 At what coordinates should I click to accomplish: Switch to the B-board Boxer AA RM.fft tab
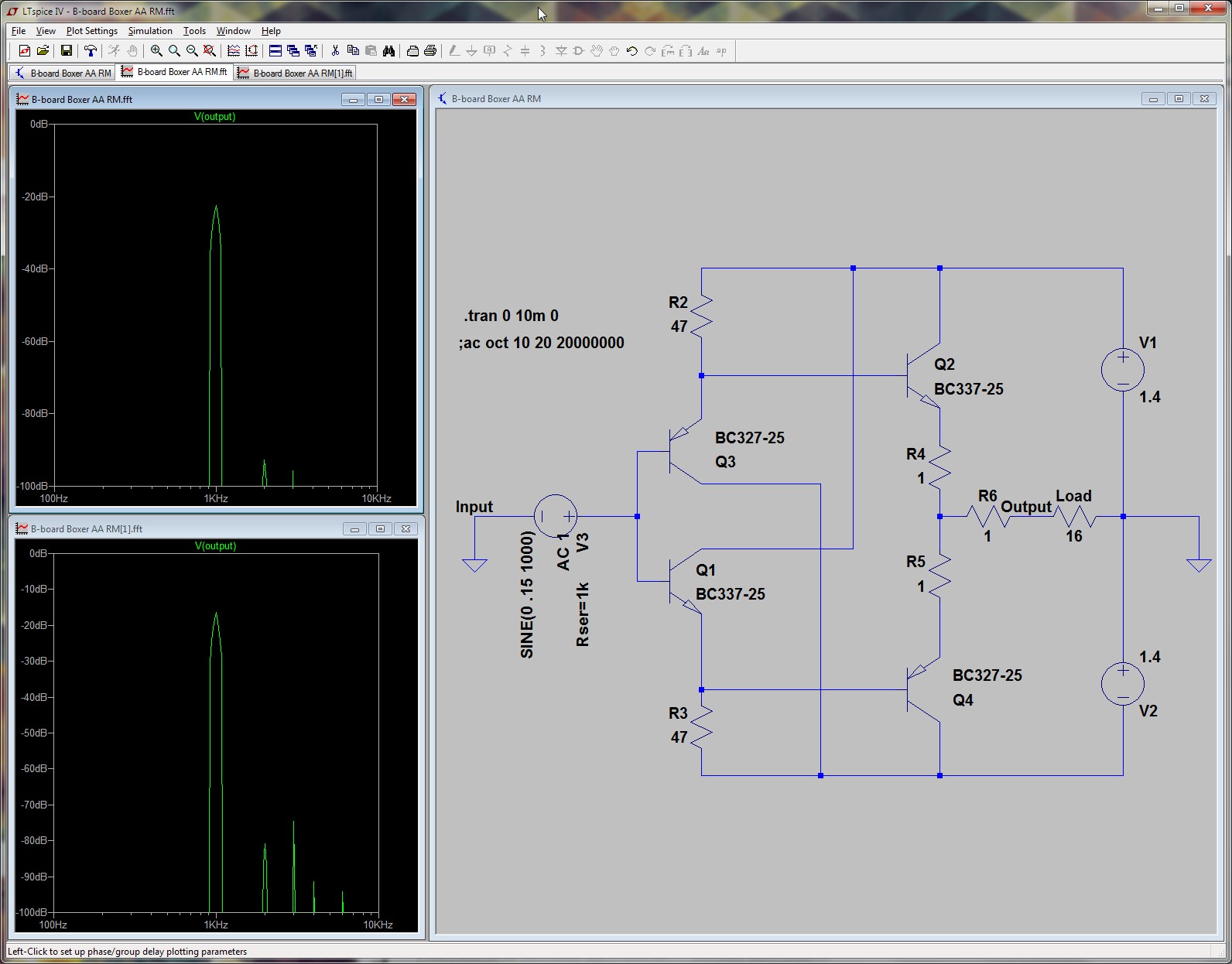point(174,72)
